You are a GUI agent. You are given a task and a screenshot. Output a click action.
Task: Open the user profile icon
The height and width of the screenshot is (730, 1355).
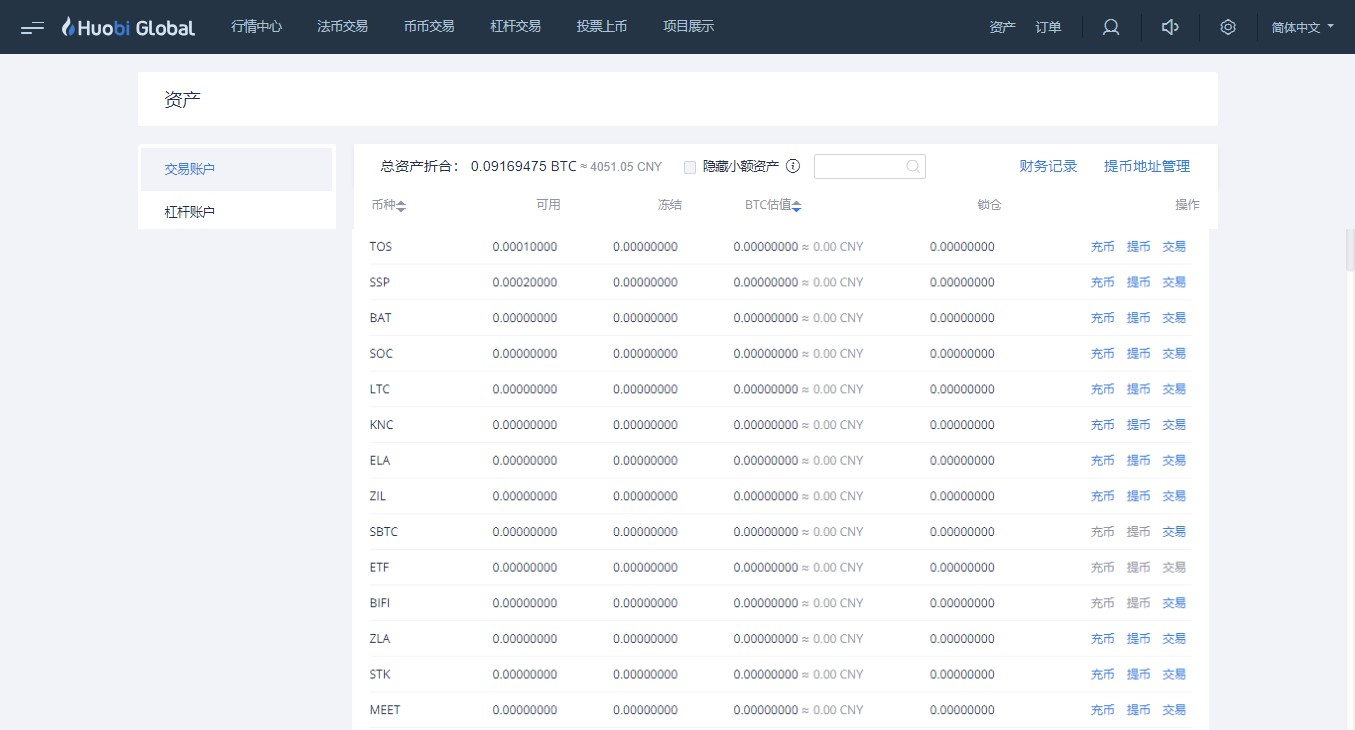(1111, 27)
